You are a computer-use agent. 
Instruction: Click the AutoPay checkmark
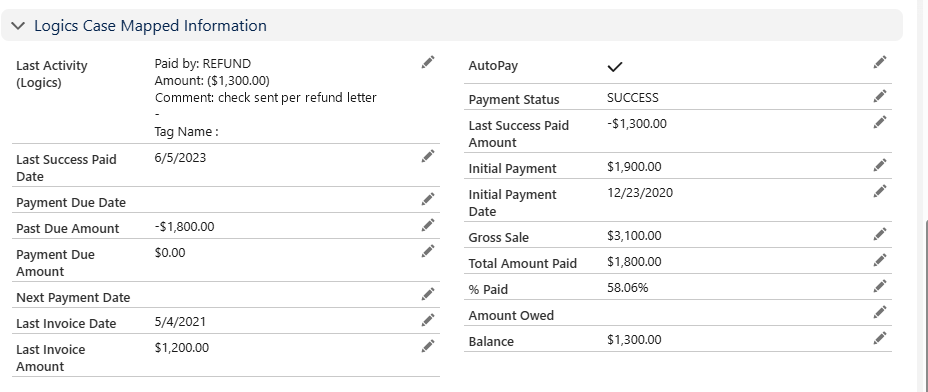615,67
